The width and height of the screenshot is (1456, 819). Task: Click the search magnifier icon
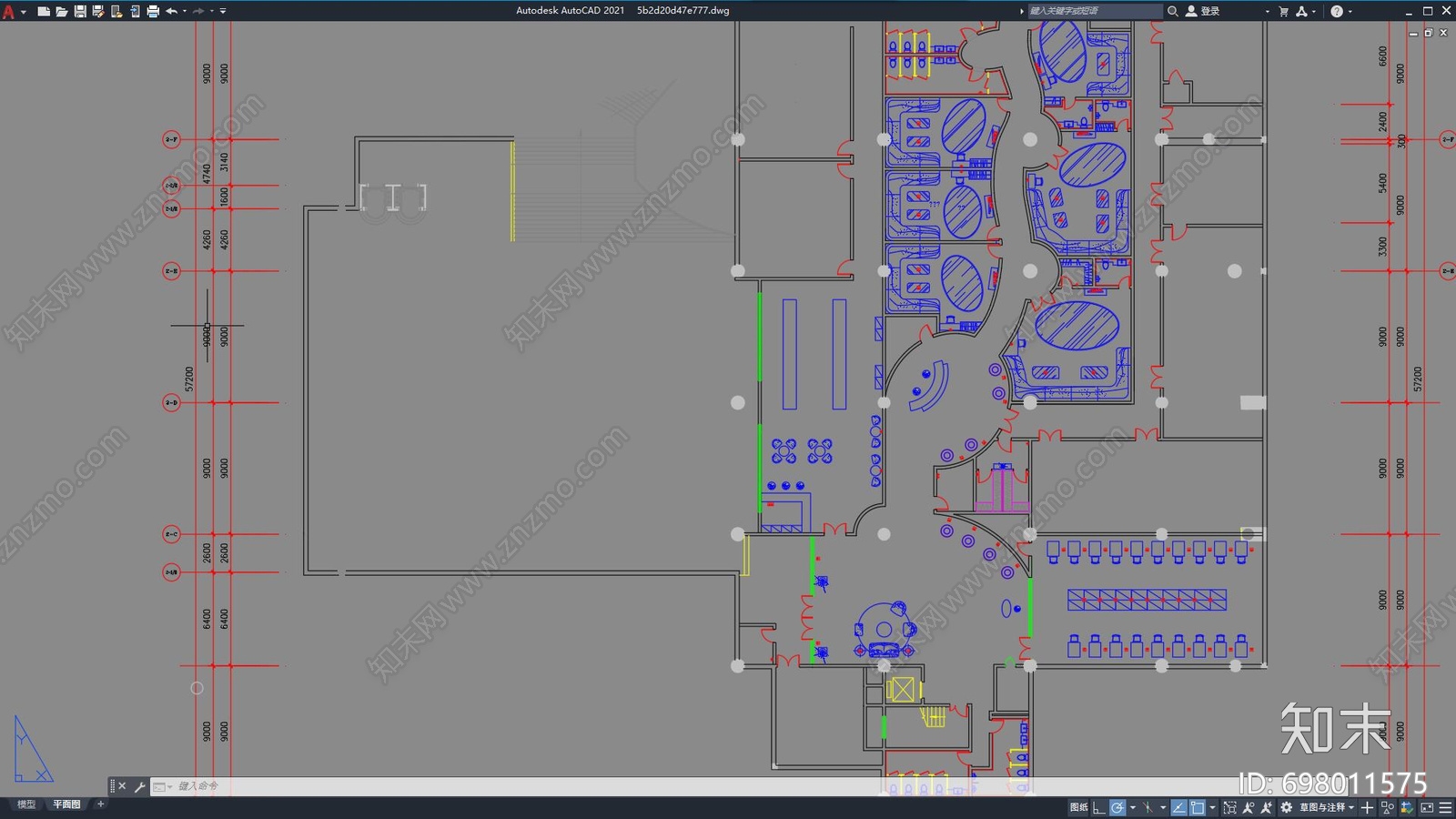[1173, 11]
